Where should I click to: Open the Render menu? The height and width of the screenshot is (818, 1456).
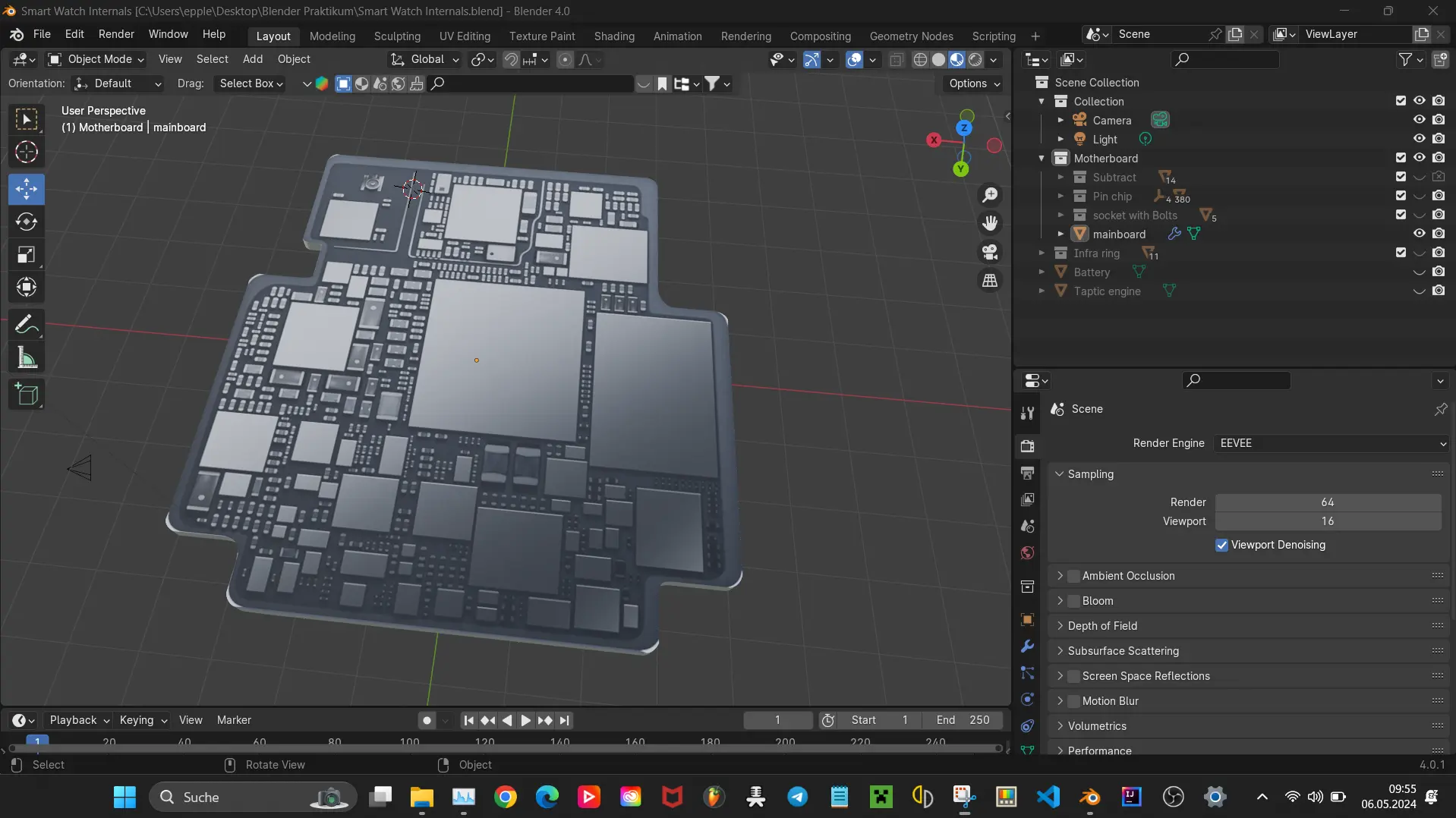tap(116, 35)
